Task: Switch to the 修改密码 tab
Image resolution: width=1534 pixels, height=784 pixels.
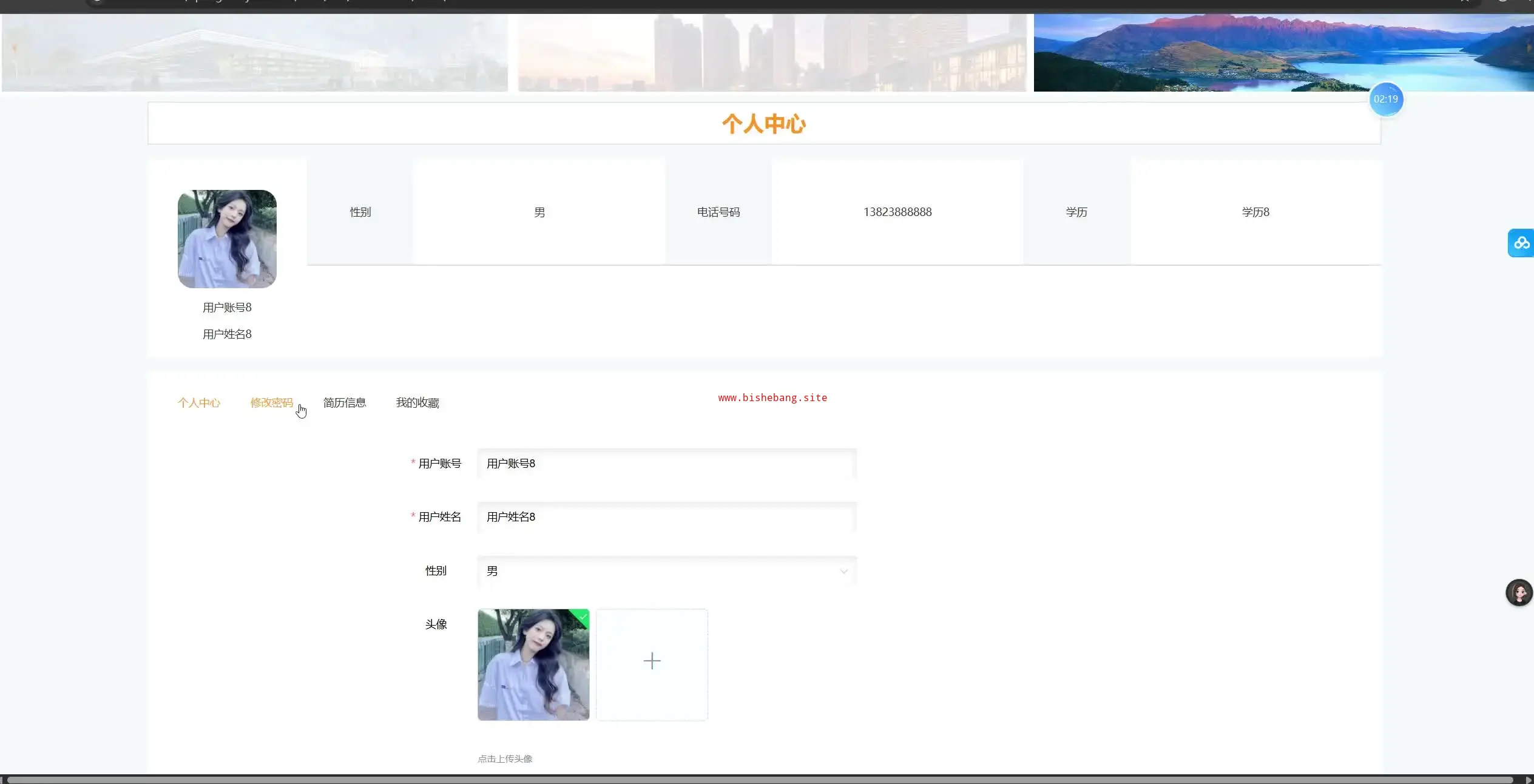Action: [271, 403]
